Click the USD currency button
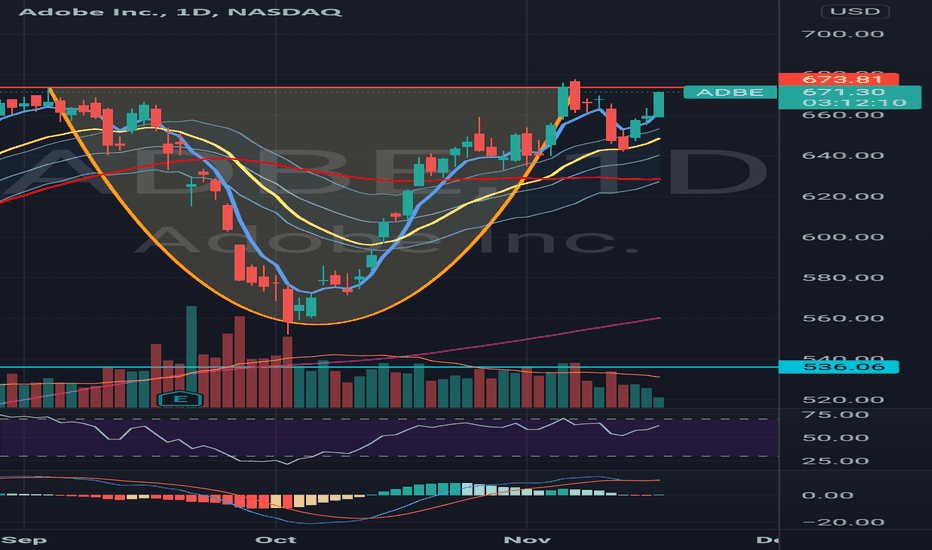The height and width of the screenshot is (550, 932). 855,11
